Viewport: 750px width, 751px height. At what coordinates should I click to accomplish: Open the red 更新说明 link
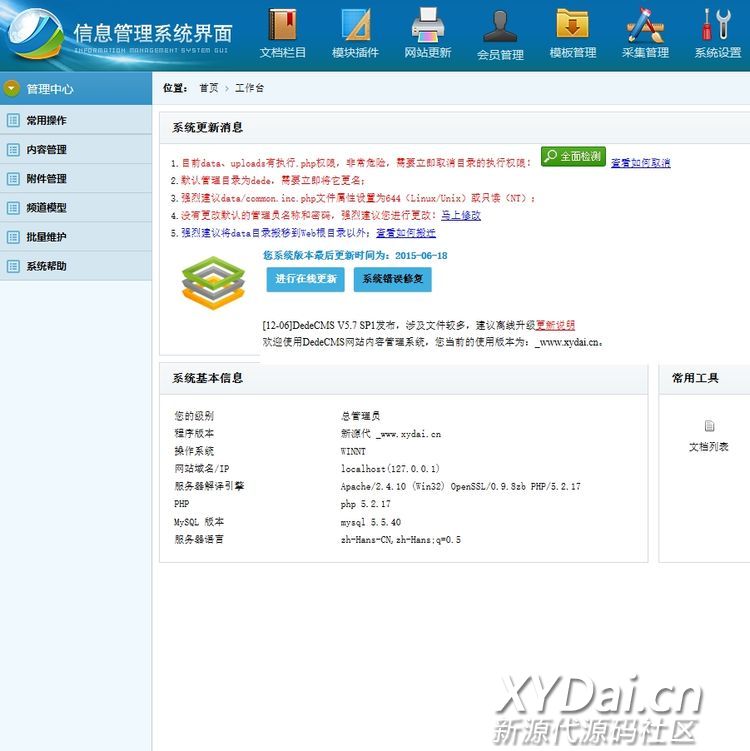click(x=555, y=325)
